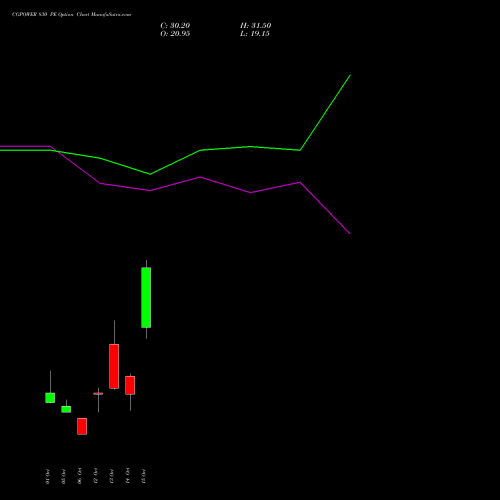Select the high value 'H: 31.50'
The height and width of the screenshot is (500, 500).
tap(256, 26)
